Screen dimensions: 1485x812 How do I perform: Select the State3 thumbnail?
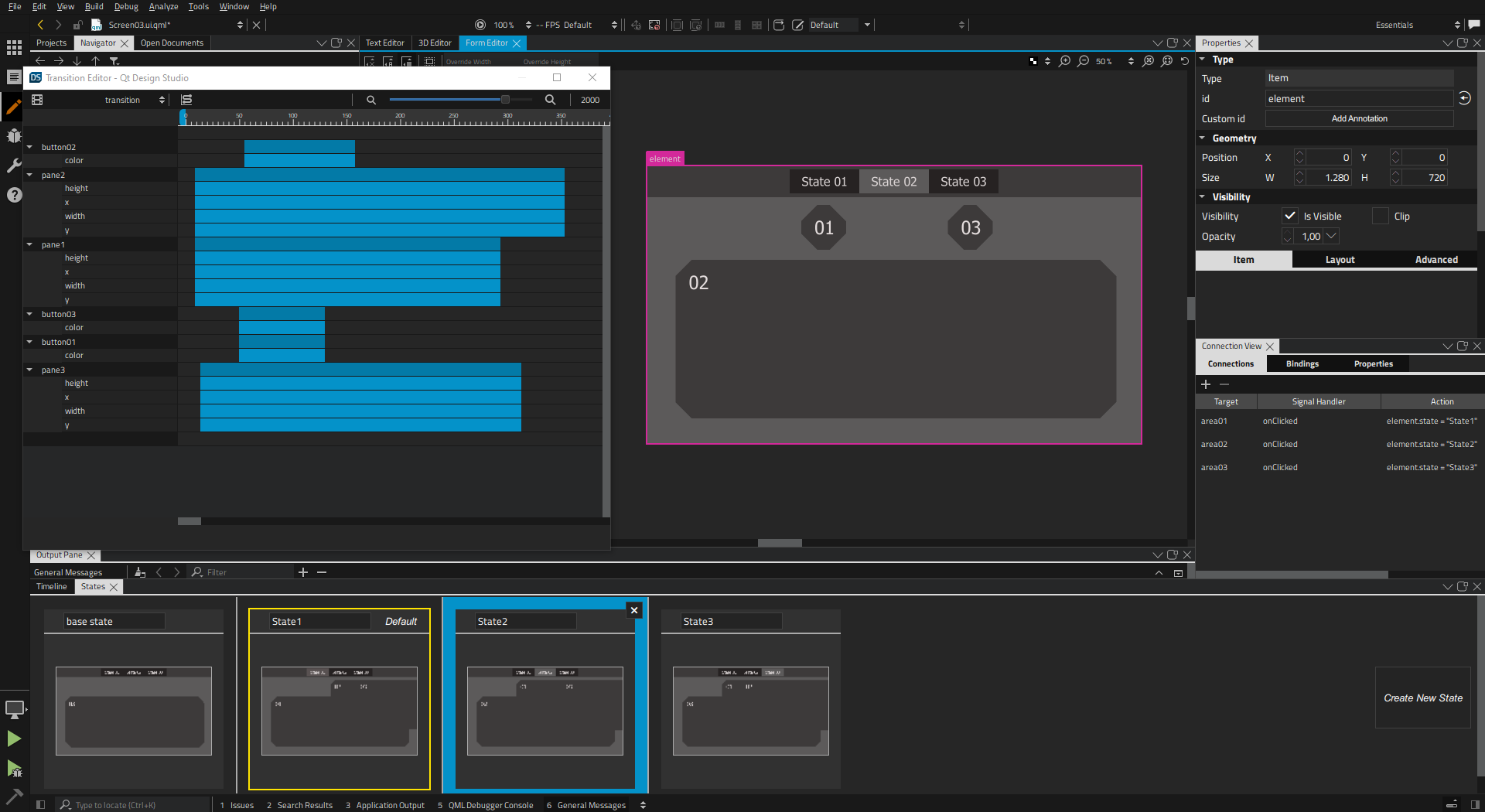[x=750, y=710]
